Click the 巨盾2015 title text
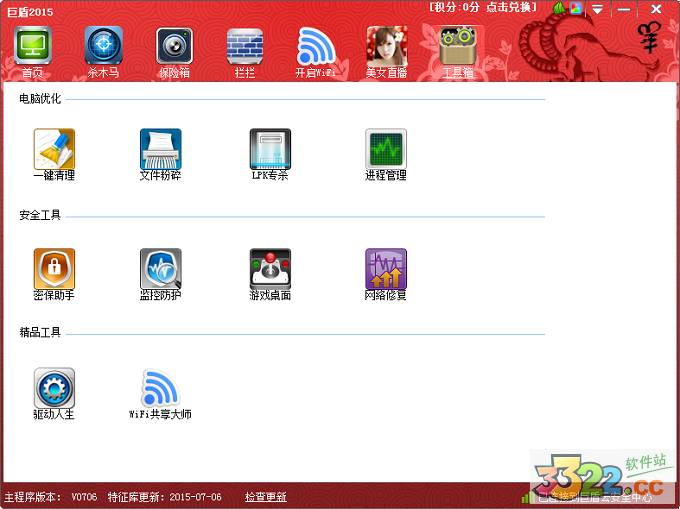Viewport: 680px width, 509px height. click(x=30, y=12)
